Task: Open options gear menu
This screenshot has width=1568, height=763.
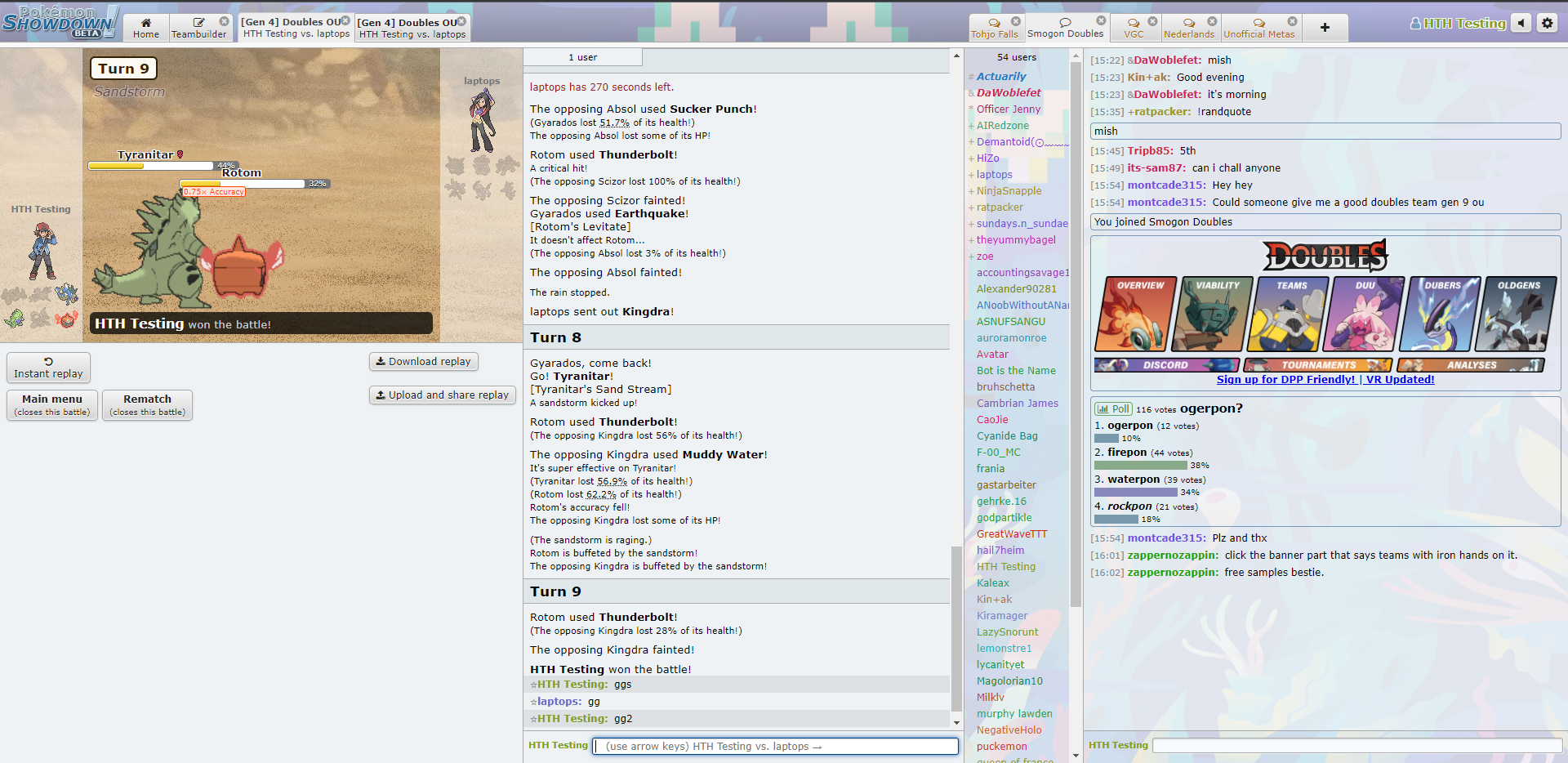Action: (x=1547, y=23)
